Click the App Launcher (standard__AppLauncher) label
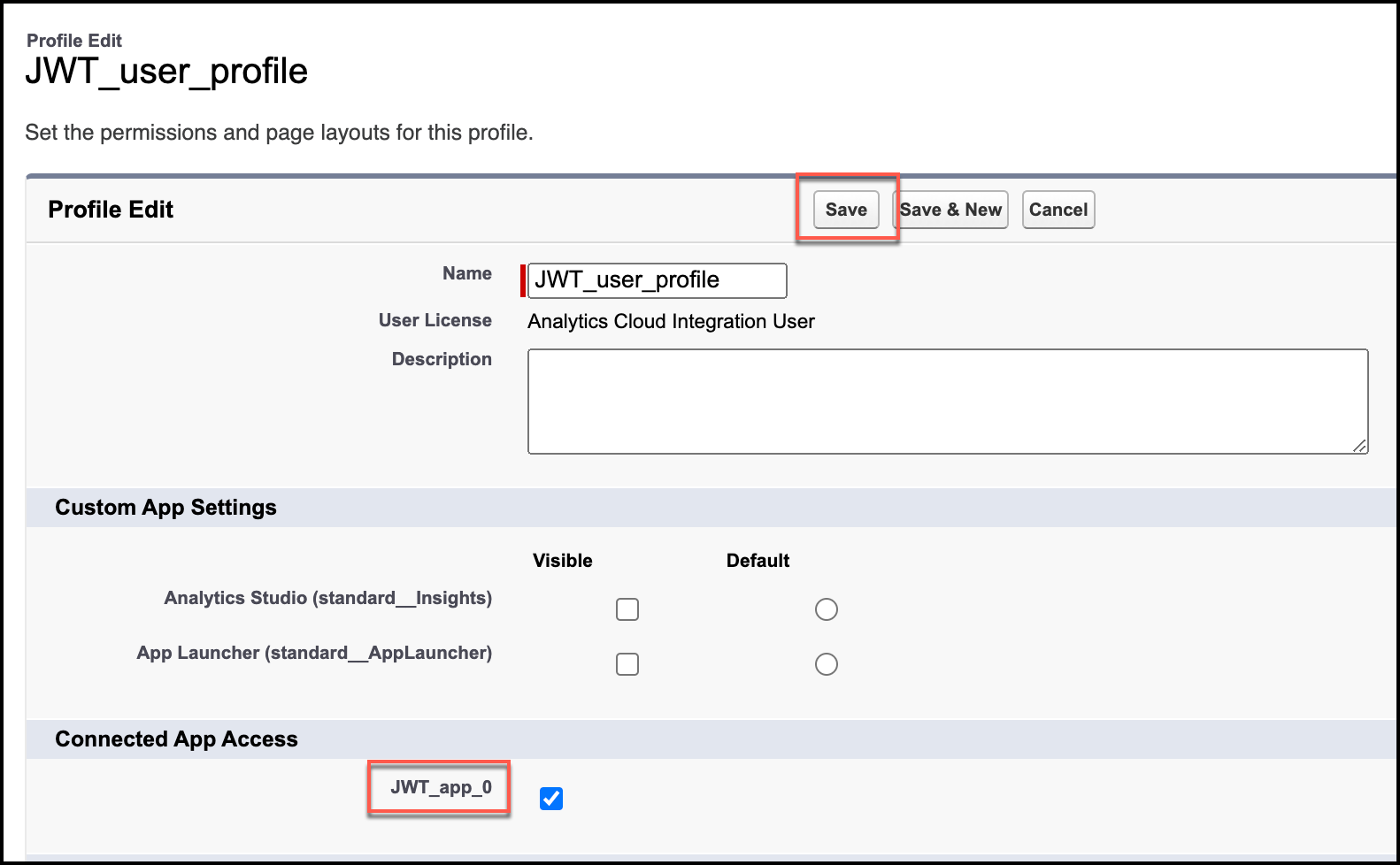 314,653
